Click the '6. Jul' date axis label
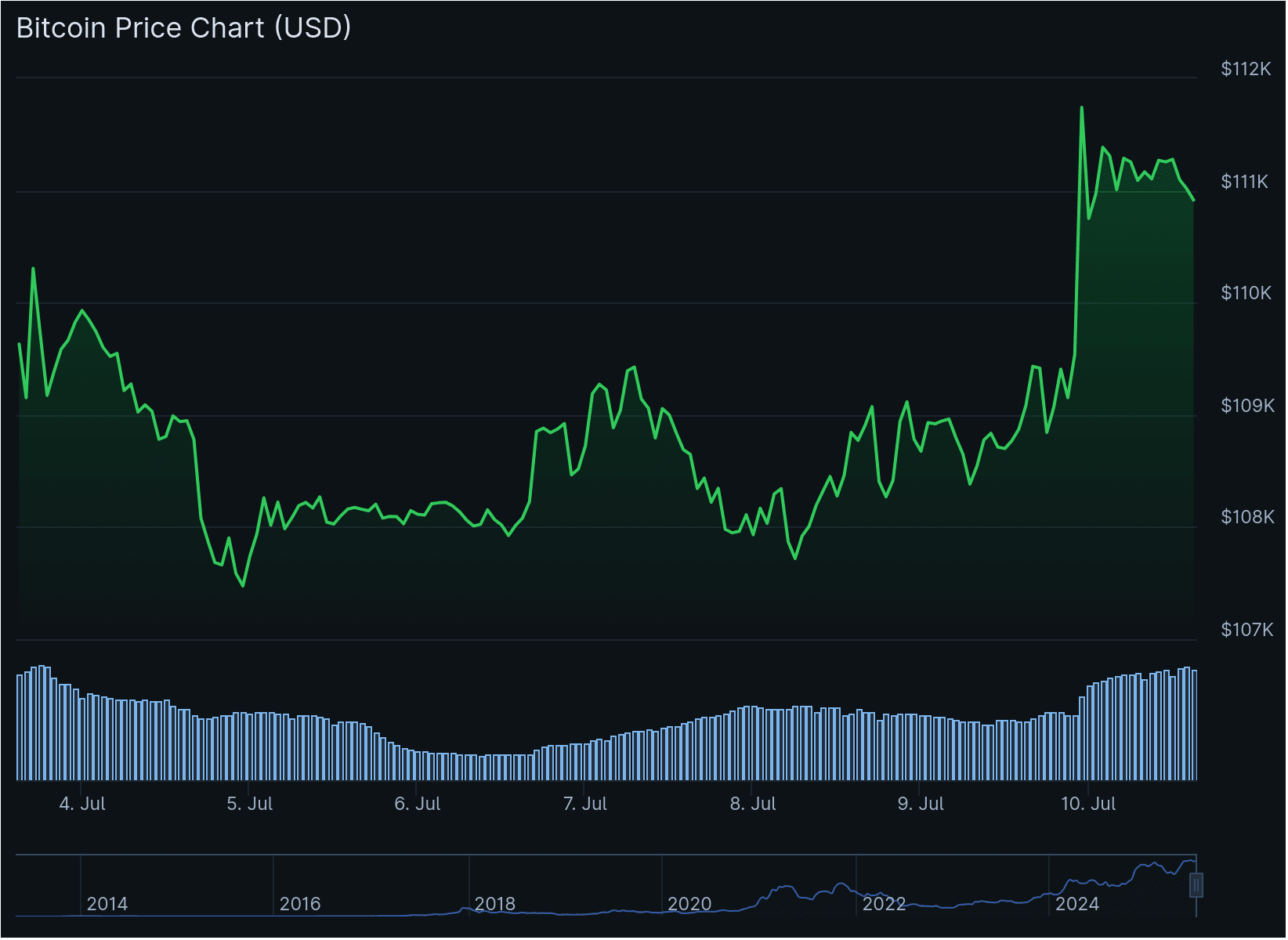The height and width of the screenshot is (940, 1288). click(418, 804)
